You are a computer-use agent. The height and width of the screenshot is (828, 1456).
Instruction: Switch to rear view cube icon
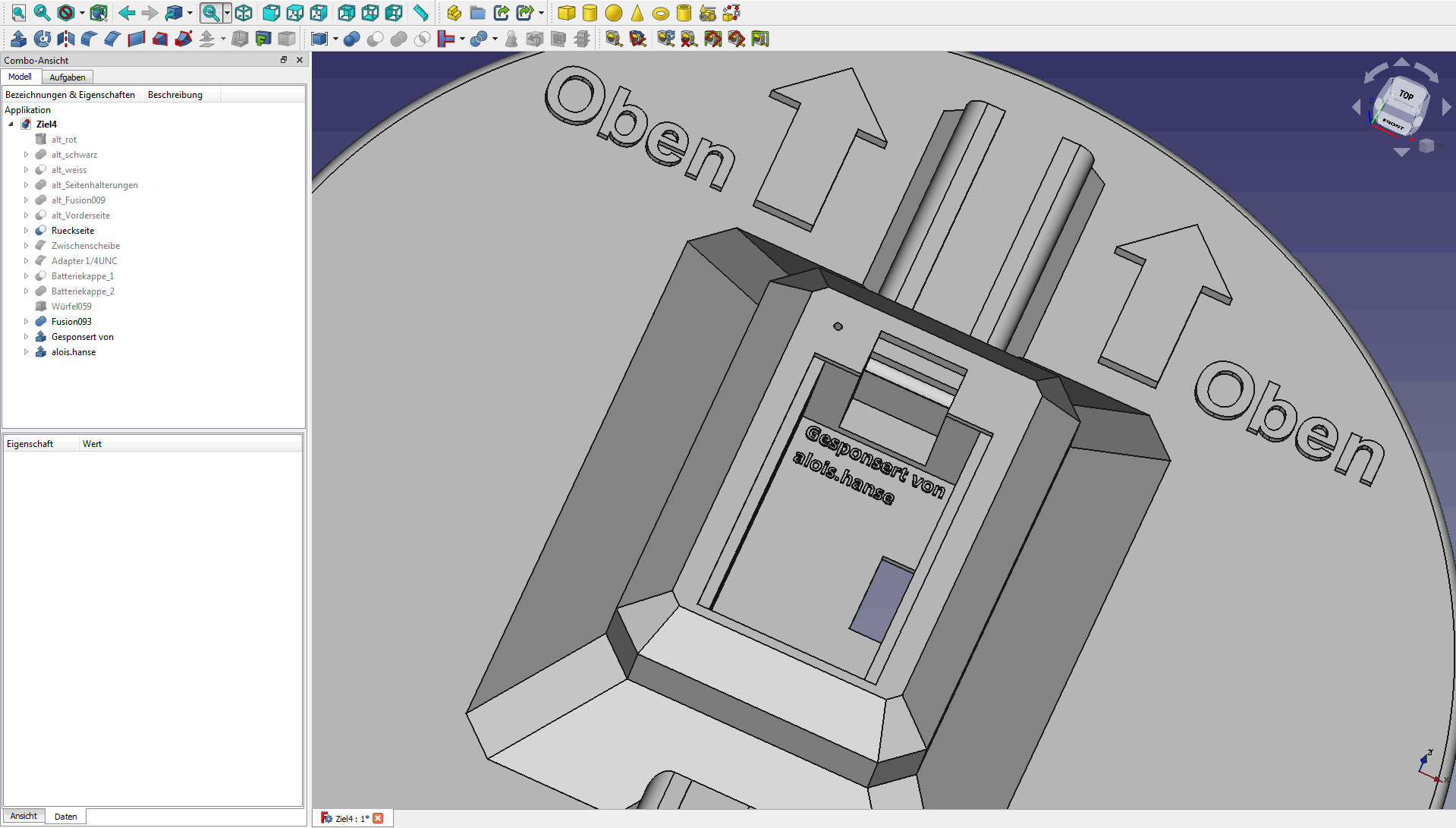pyautogui.click(x=346, y=13)
